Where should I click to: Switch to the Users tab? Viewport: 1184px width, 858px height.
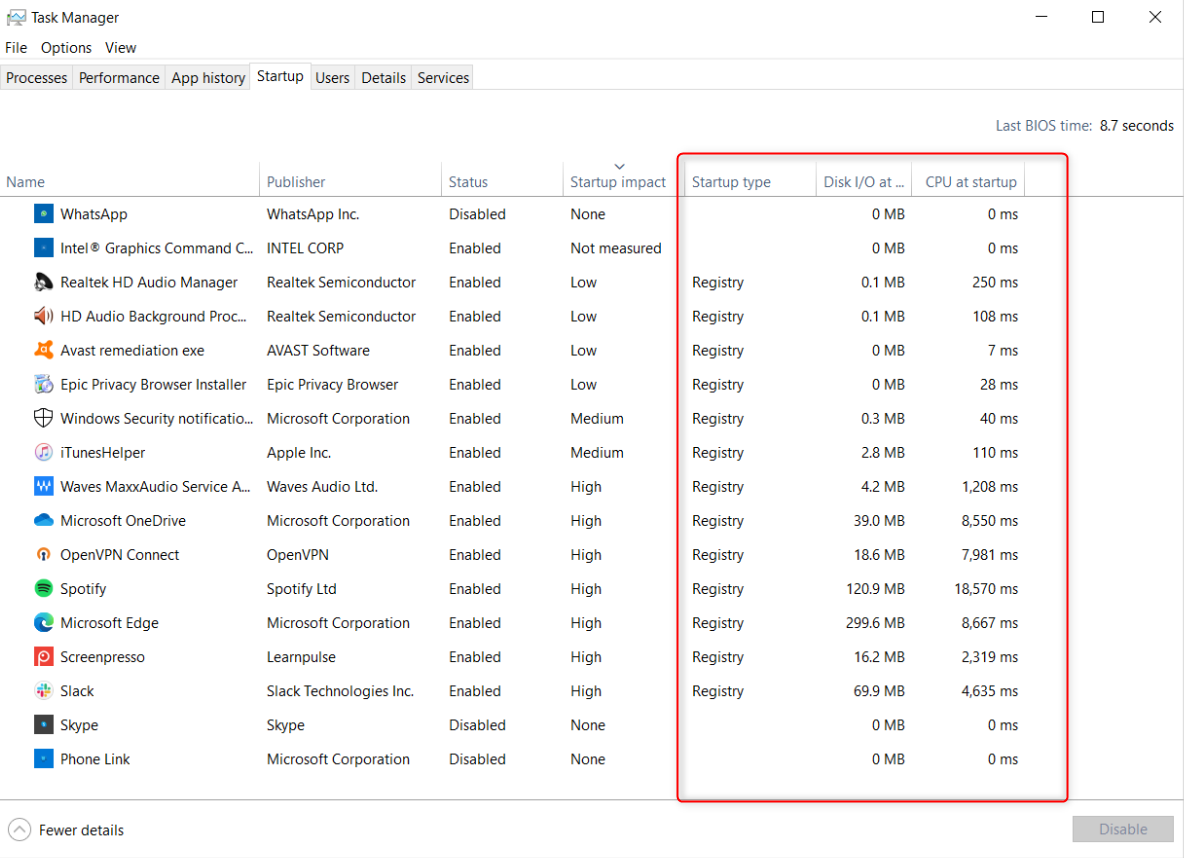332,78
